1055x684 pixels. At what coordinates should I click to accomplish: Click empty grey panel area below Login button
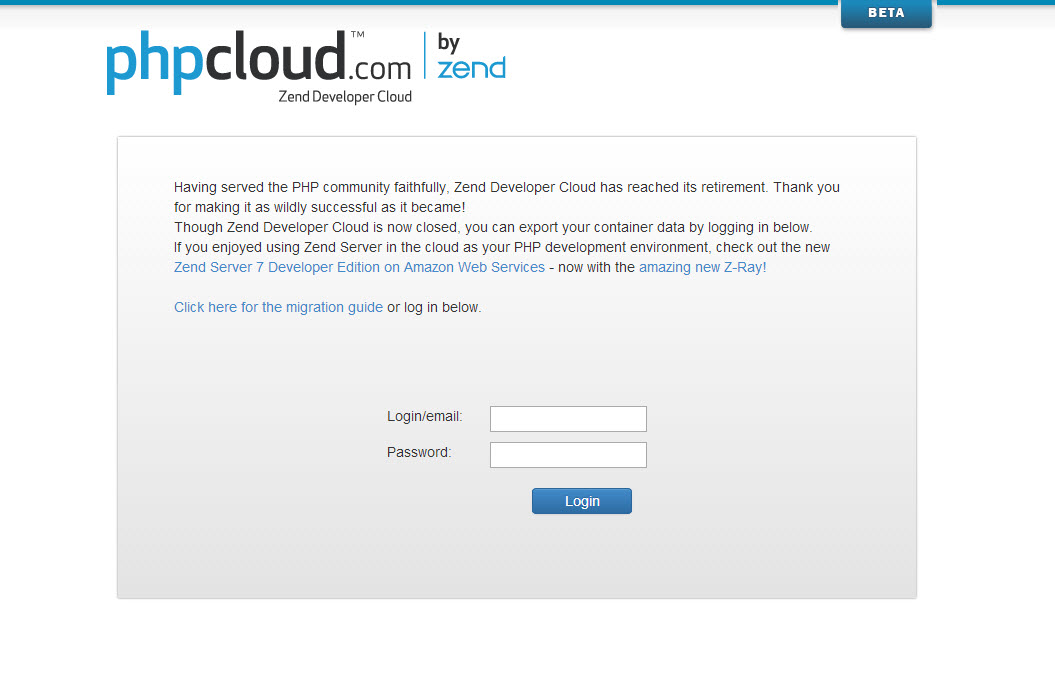point(516,560)
